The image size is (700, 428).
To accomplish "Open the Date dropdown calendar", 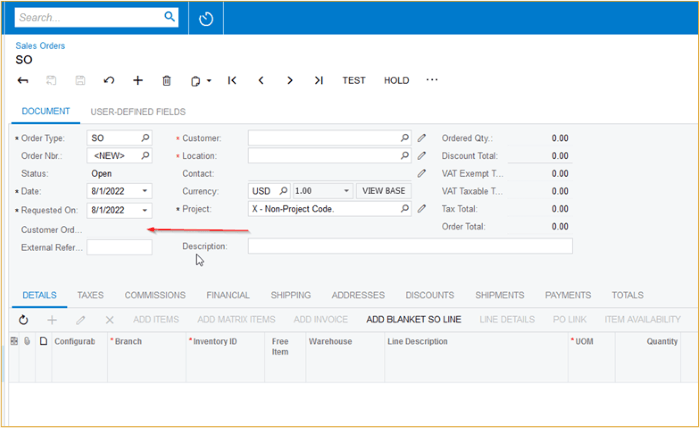I will click(x=145, y=191).
